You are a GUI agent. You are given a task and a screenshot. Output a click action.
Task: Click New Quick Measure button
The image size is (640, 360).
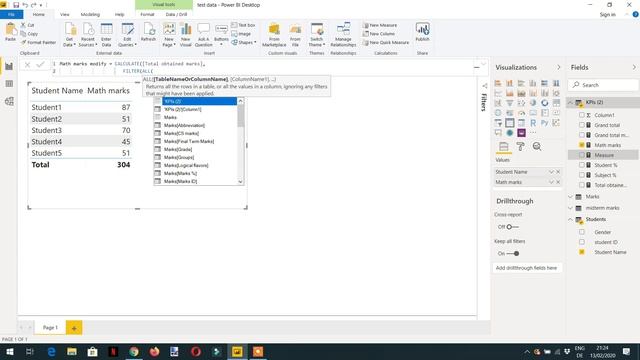(386, 42)
